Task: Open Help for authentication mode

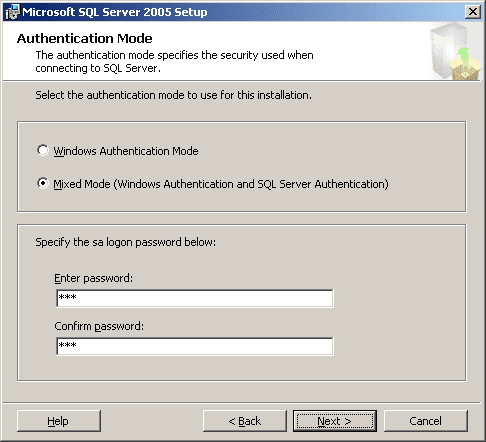Action: [x=59, y=421]
